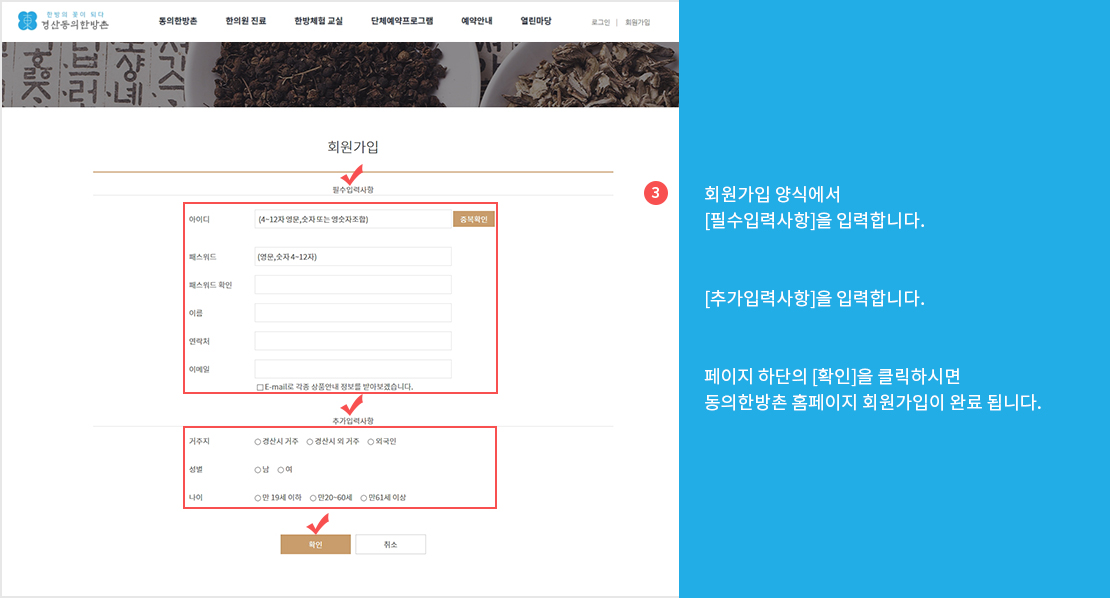The height and width of the screenshot is (598, 1110).
Task: Click the 회원가입 page title
Action: click(x=353, y=147)
